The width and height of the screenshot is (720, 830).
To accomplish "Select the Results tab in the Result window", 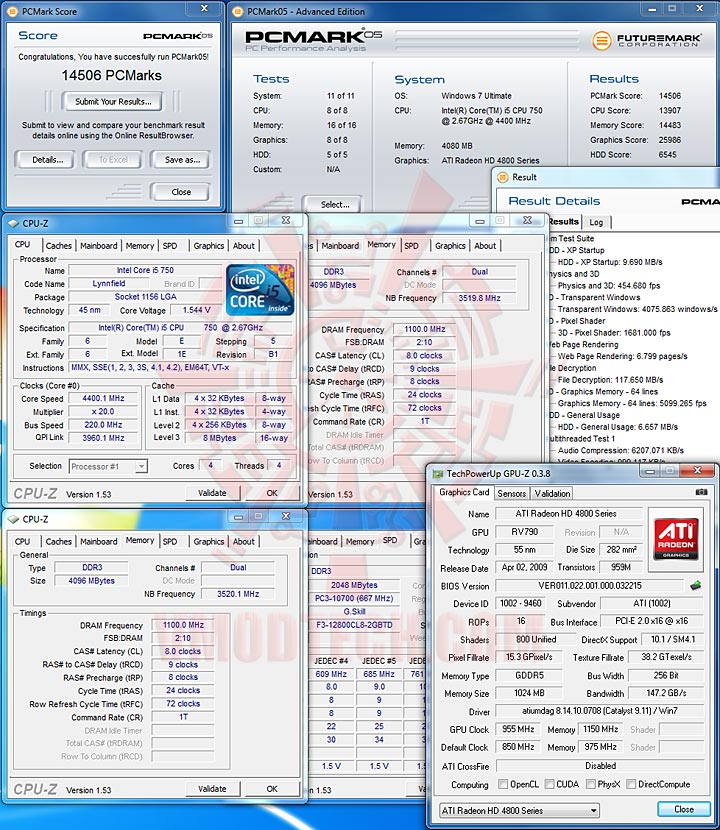I will click(x=564, y=222).
